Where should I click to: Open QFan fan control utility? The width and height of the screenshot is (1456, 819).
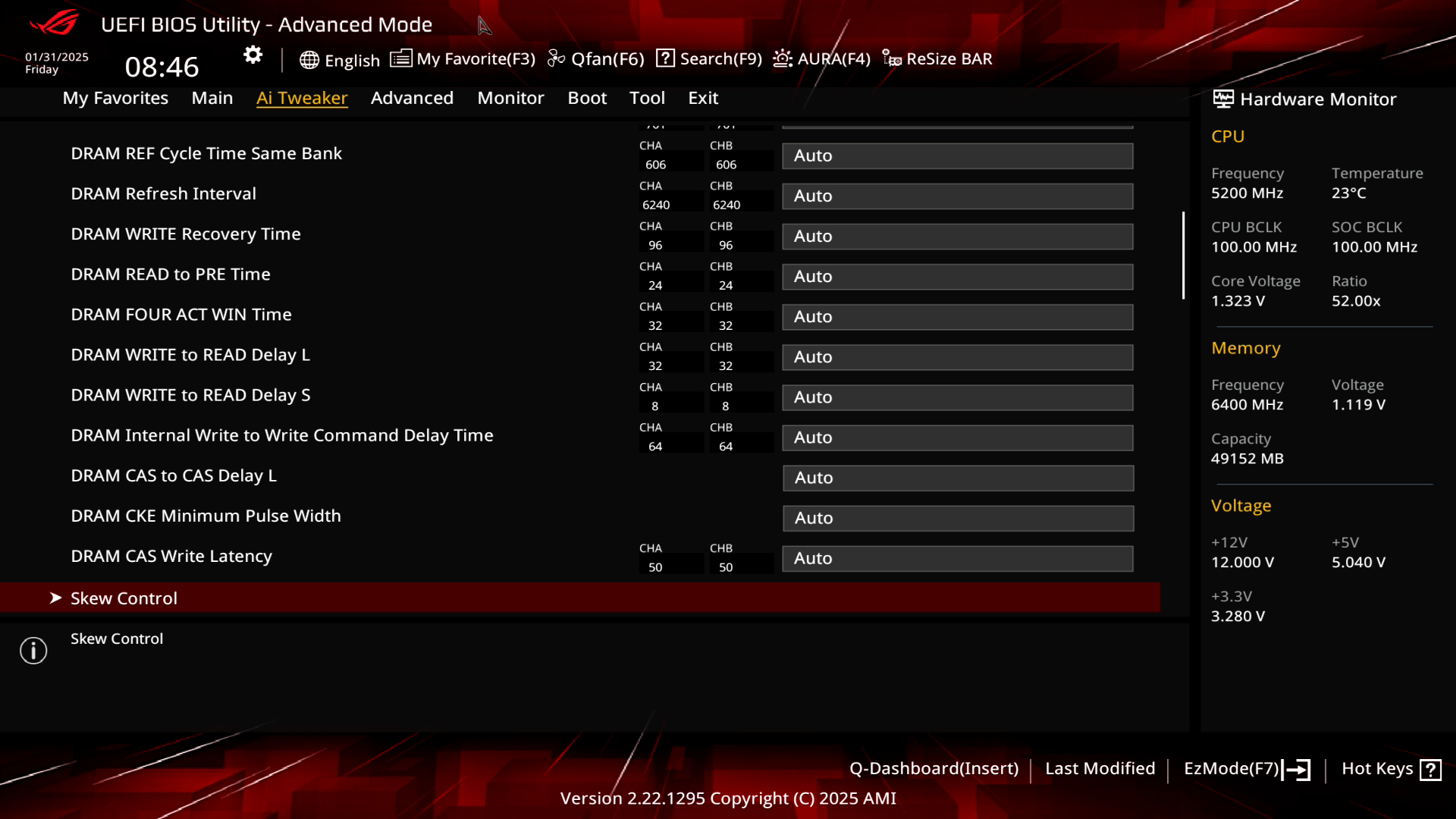click(x=597, y=58)
